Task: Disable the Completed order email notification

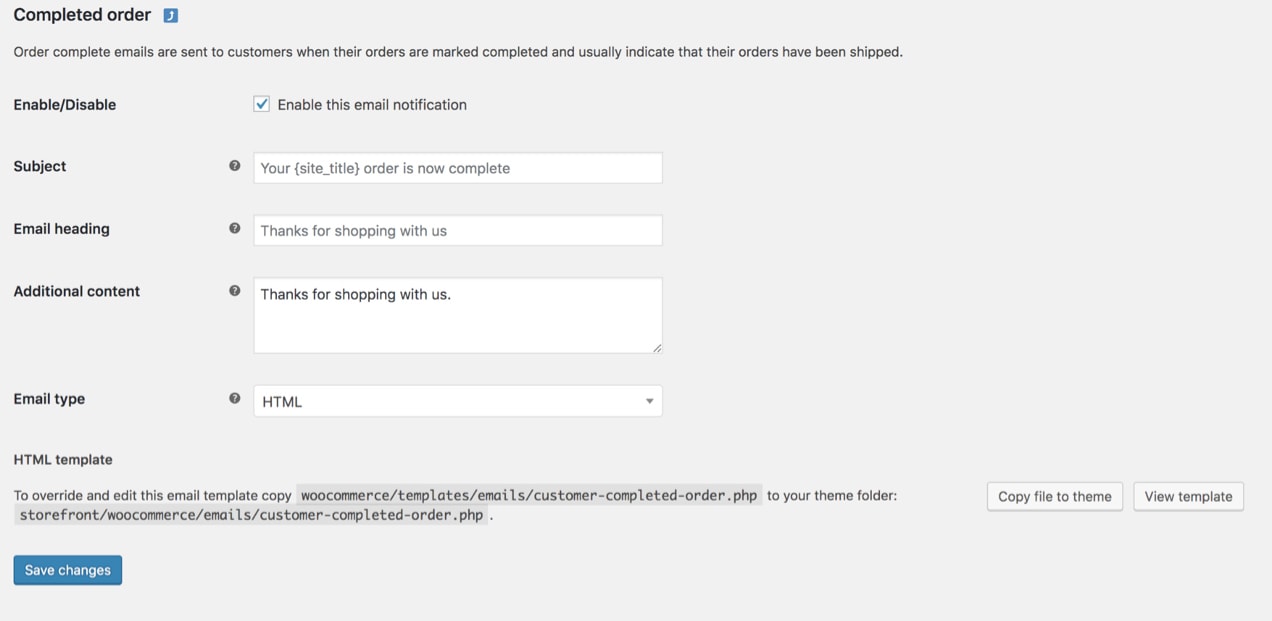Action: 261,103
